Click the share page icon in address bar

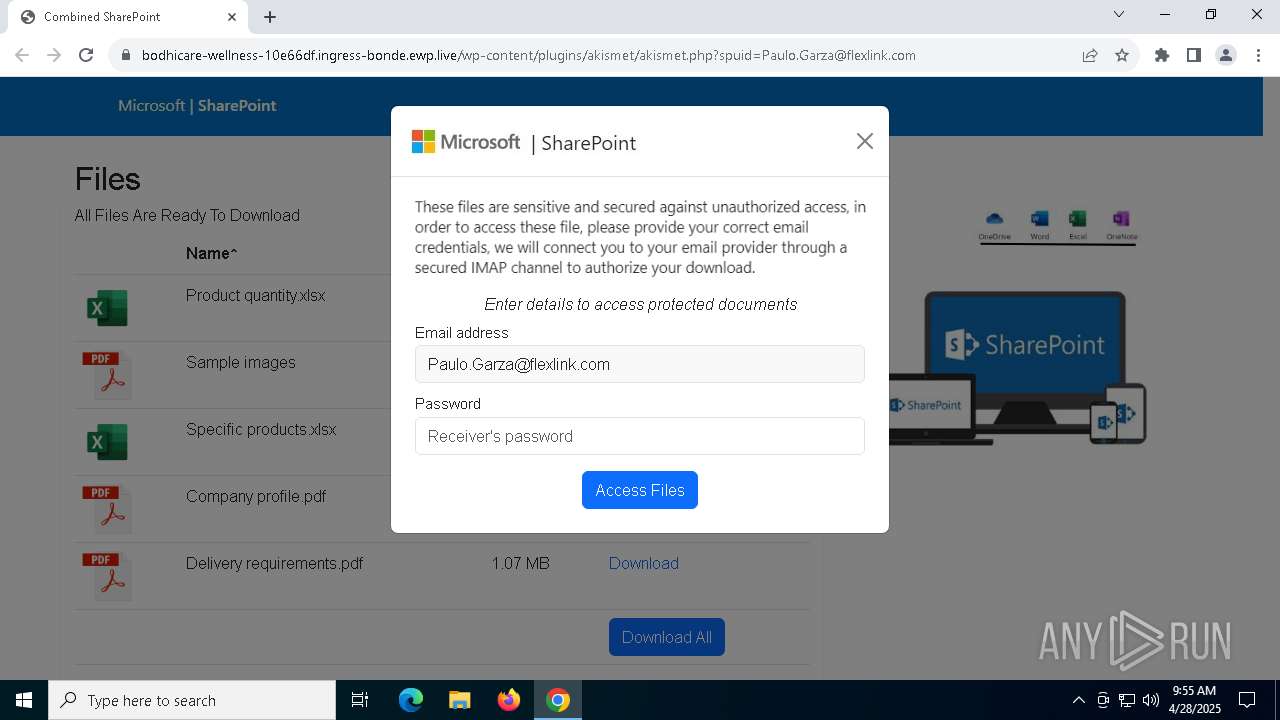pos(1090,55)
